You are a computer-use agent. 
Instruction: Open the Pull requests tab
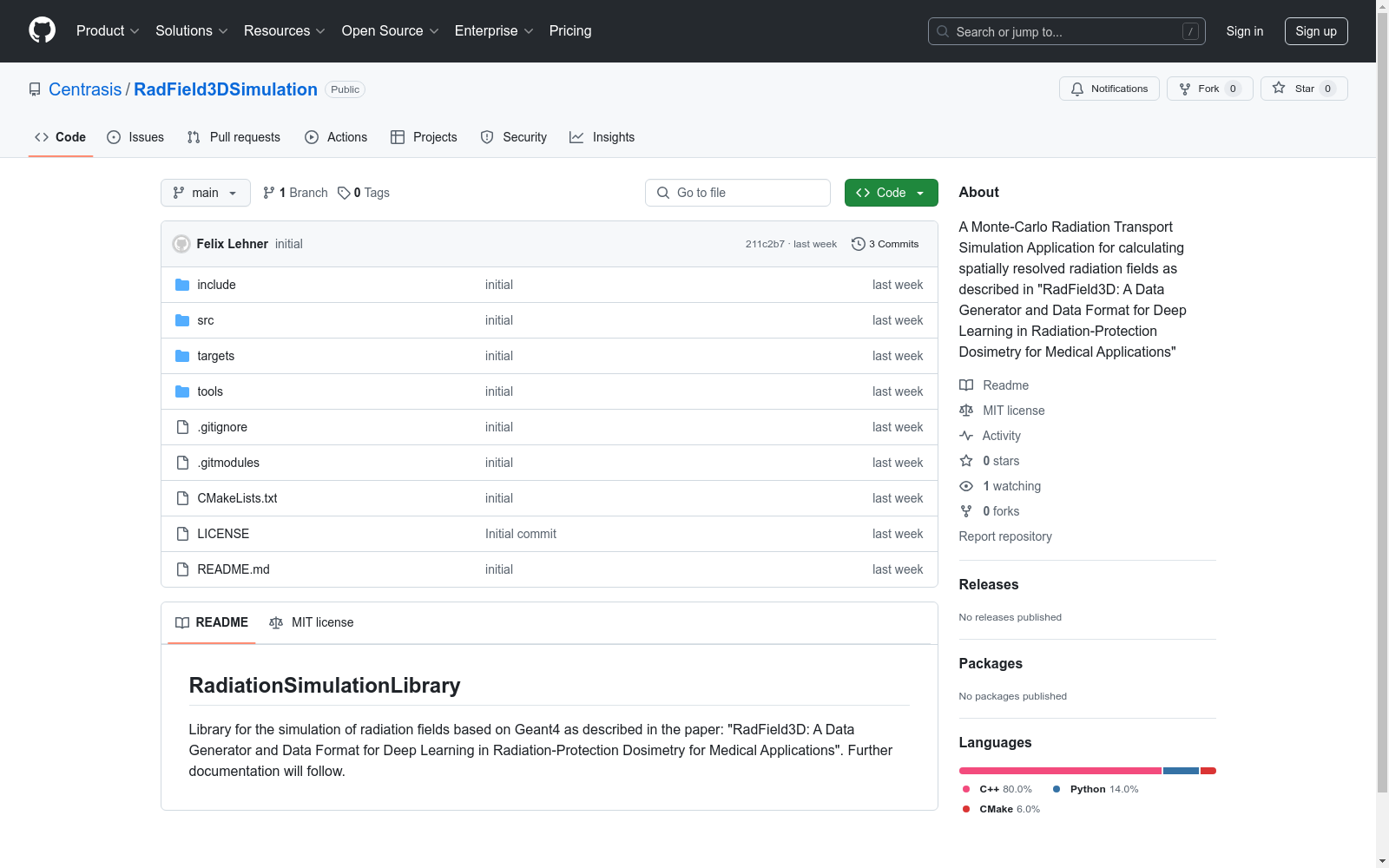(234, 137)
